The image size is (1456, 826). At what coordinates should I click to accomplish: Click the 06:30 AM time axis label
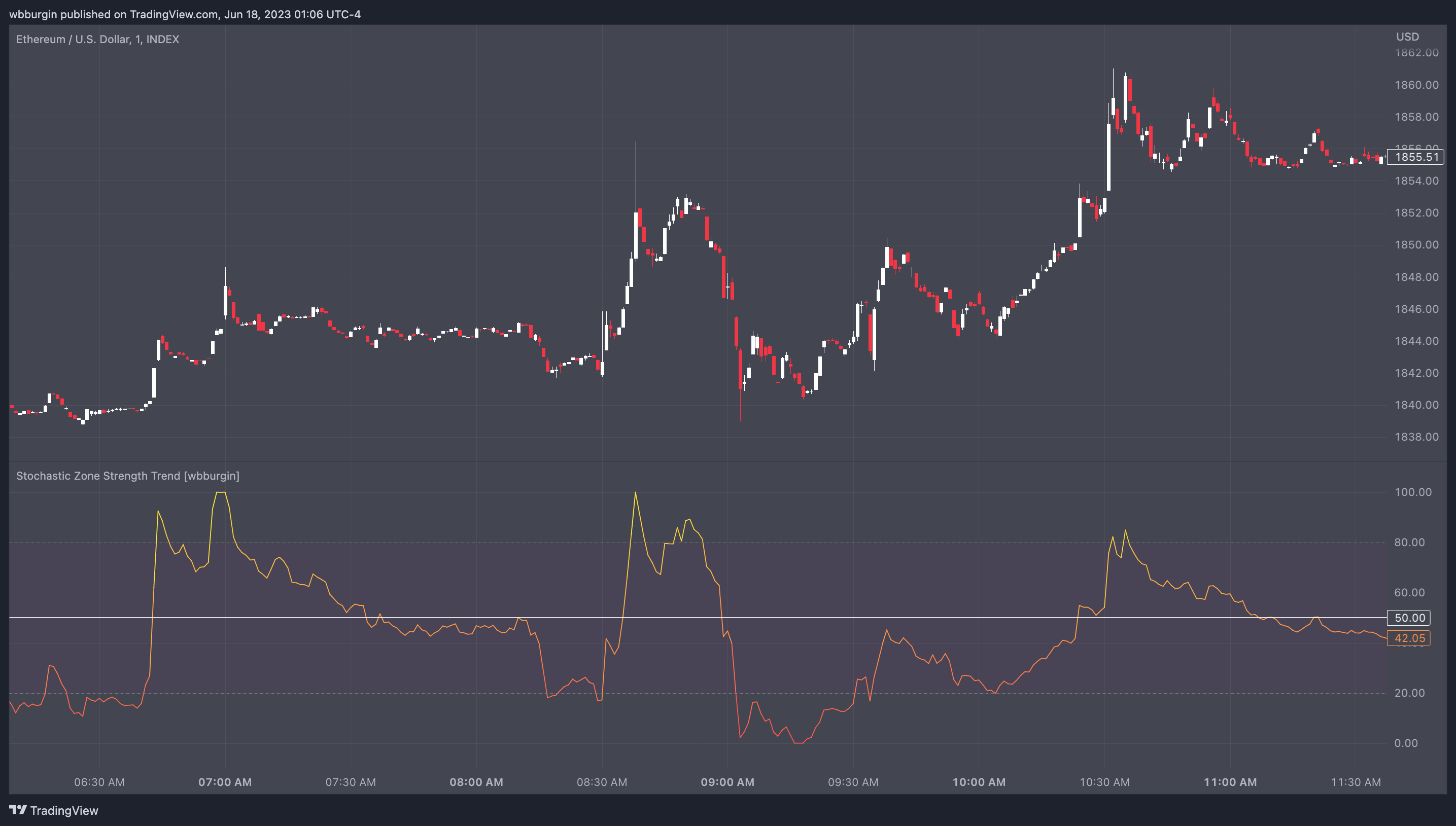[x=99, y=782]
